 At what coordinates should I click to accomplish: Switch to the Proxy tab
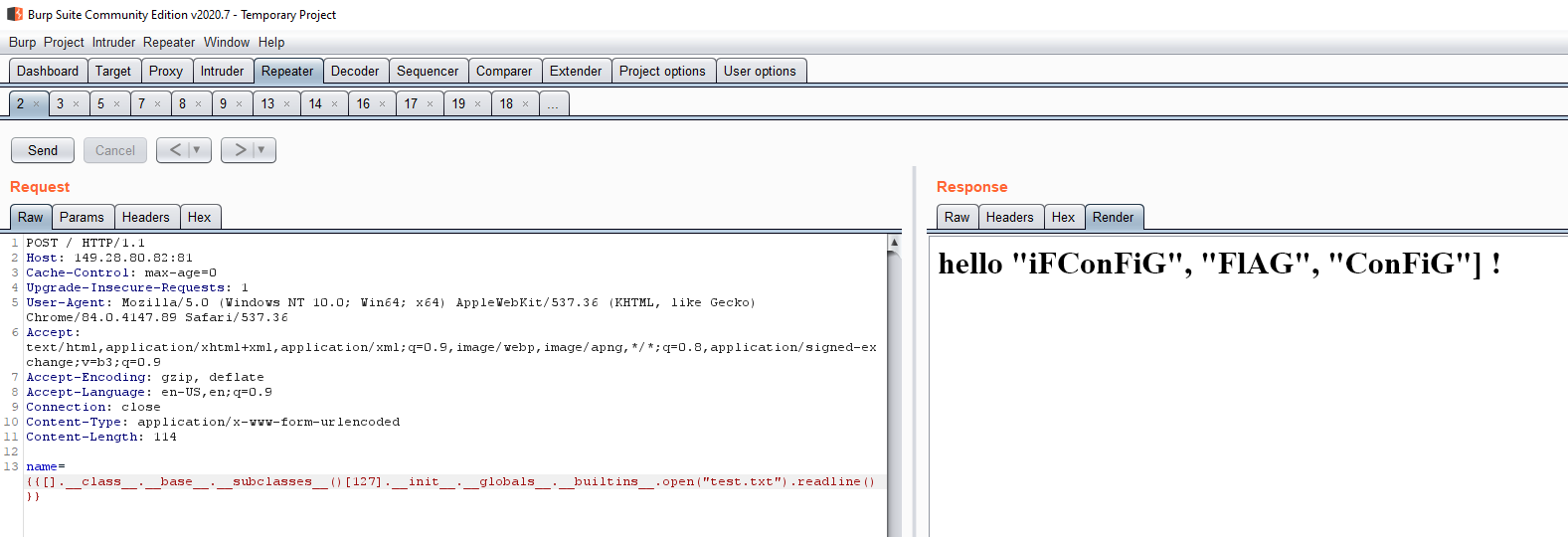click(166, 71)
